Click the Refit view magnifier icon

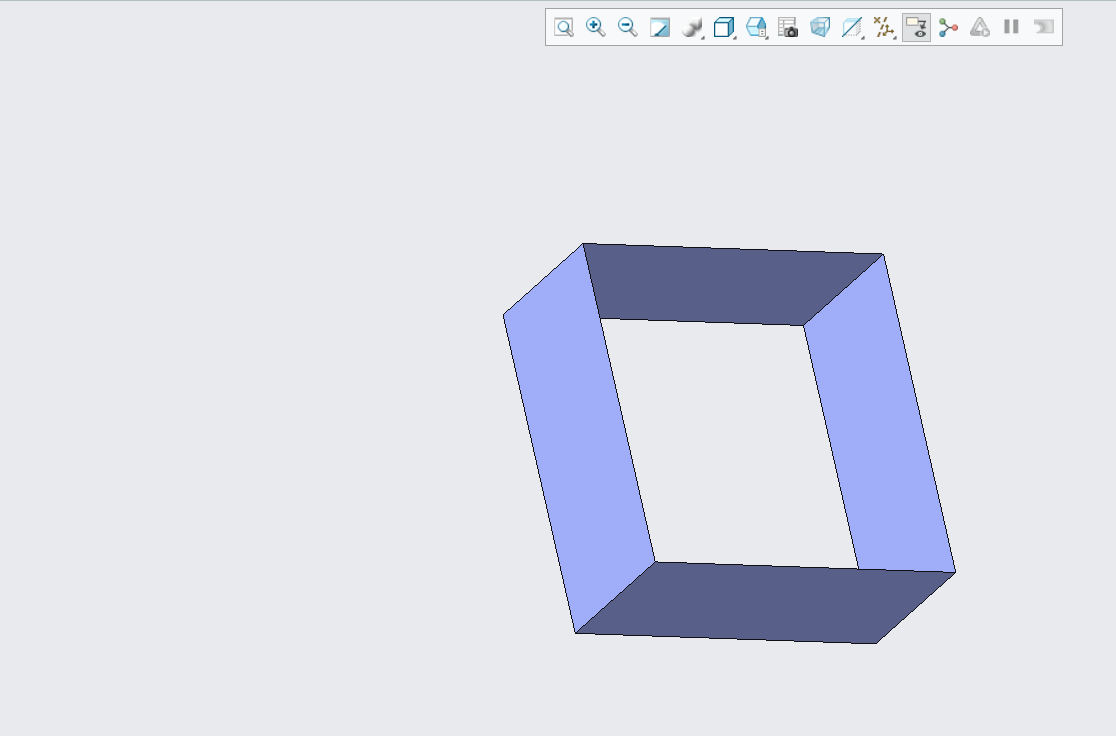click(564, 27)
